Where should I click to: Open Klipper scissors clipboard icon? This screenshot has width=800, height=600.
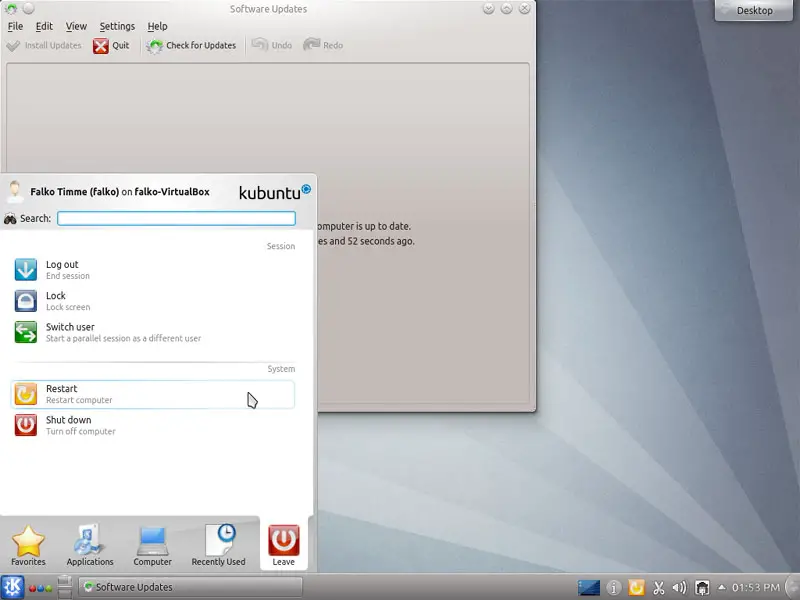tap(659, 588)
